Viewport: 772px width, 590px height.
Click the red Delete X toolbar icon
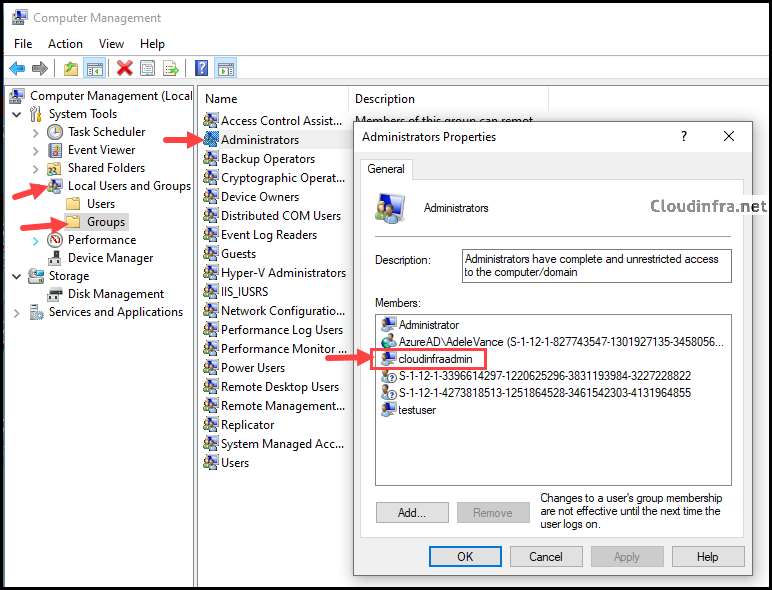coord(125,68)
